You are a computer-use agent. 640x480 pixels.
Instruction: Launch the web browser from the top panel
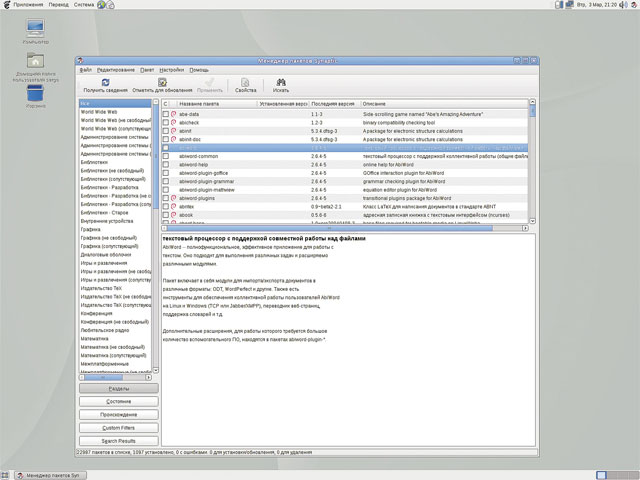(101, 4)
